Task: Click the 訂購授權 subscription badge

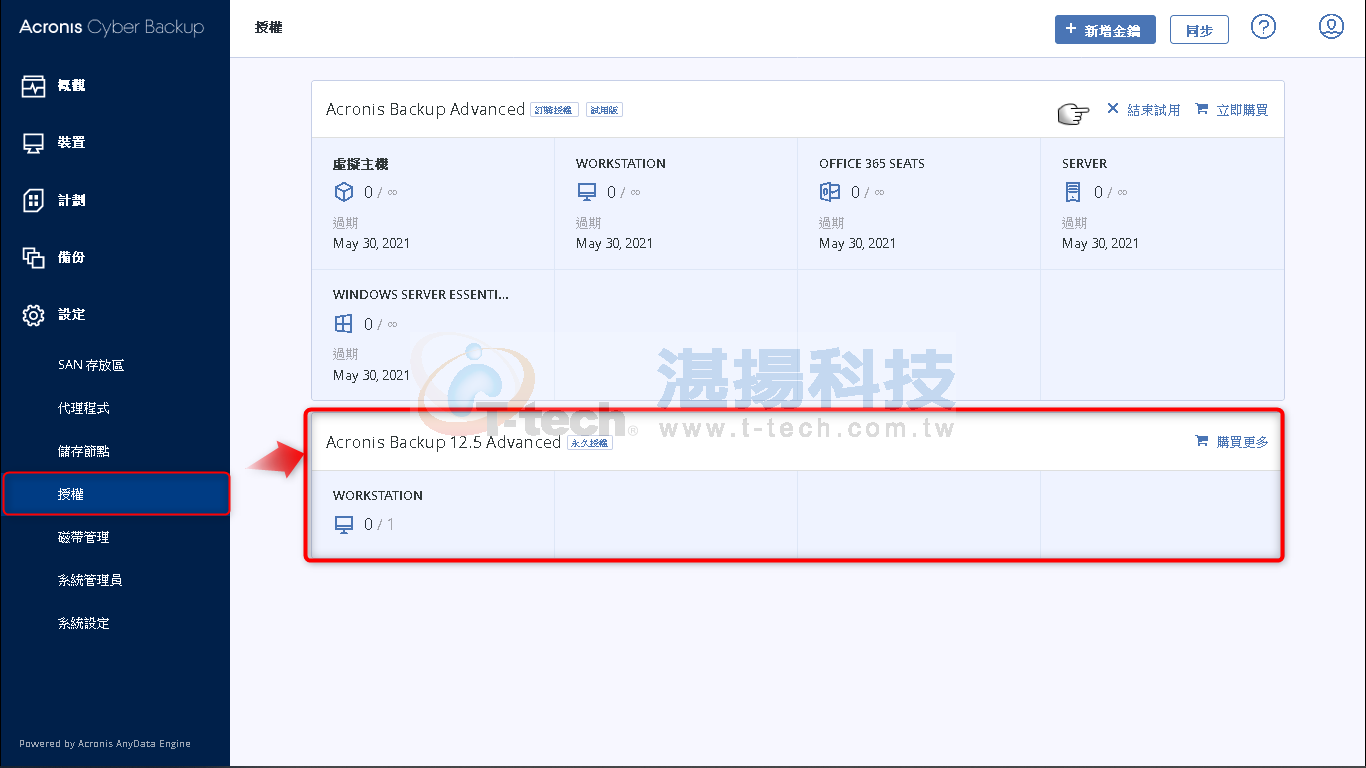Action: pyautogui.click(x=554, y=110)
